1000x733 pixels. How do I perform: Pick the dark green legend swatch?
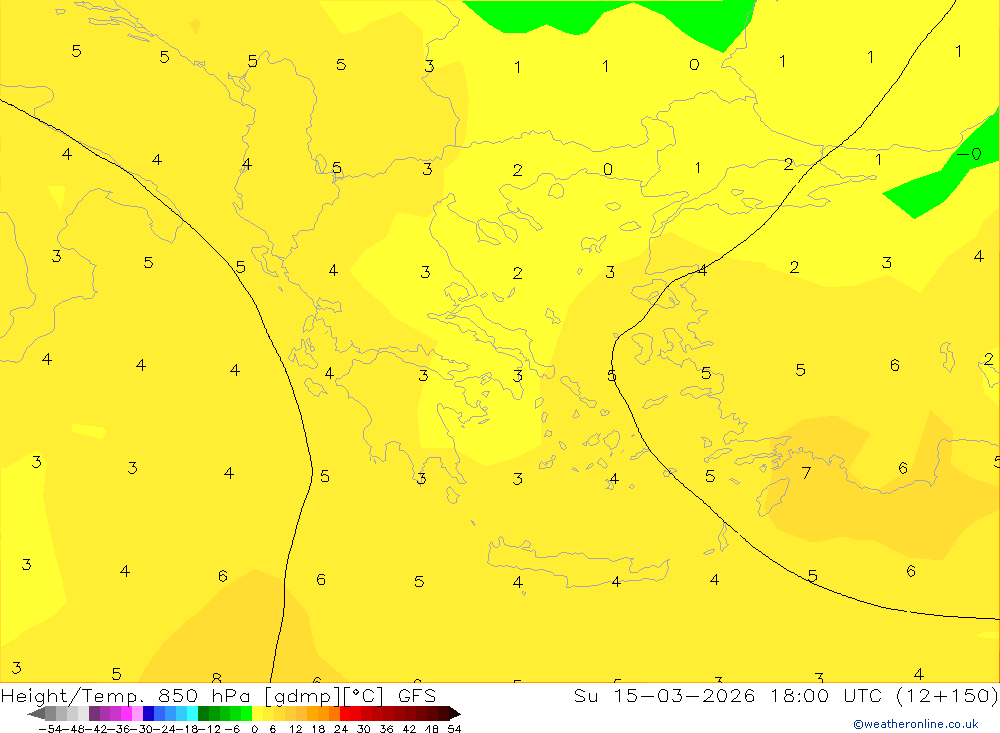pos(203,713)
